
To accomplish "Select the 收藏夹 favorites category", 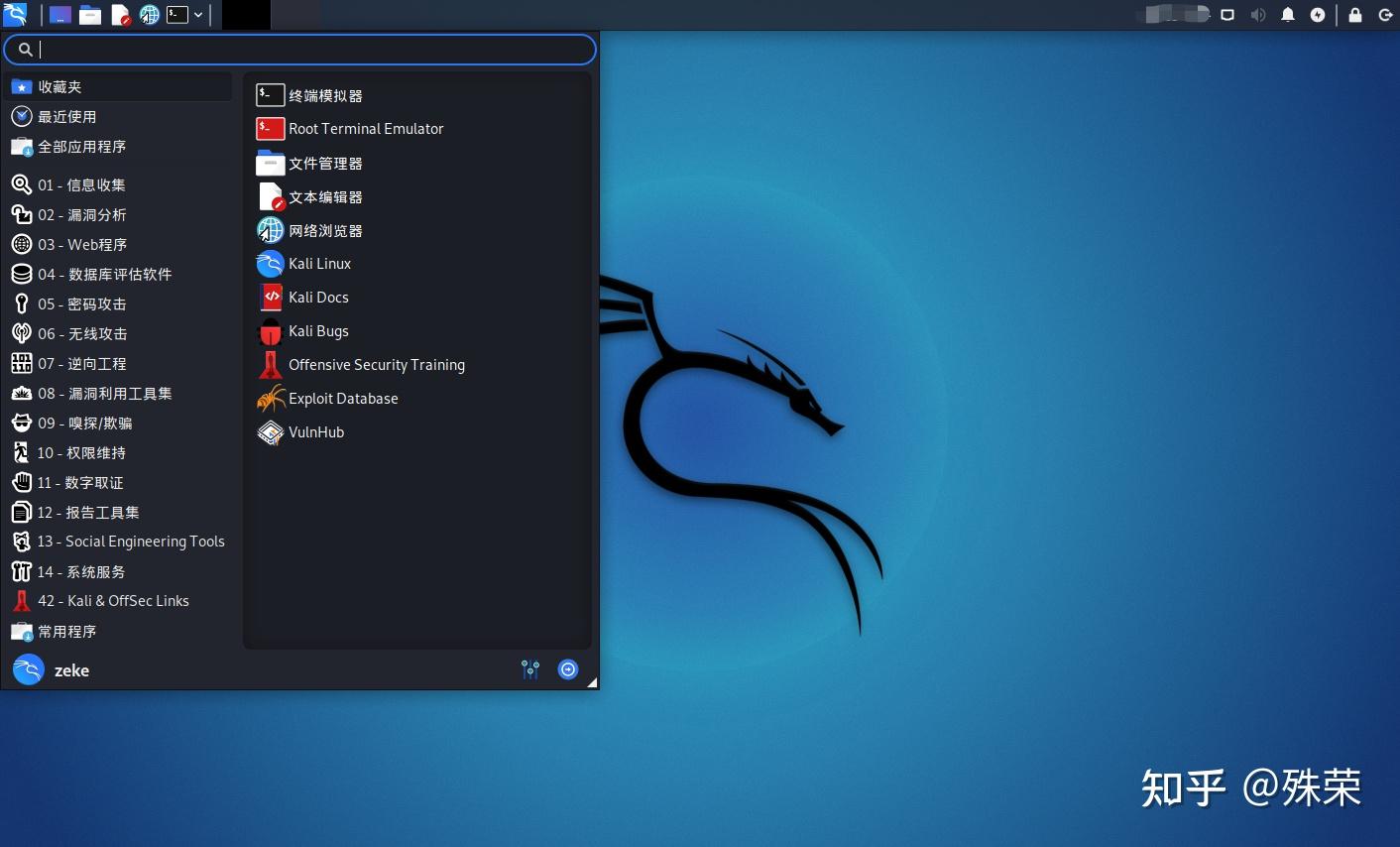I will [60, 86].
